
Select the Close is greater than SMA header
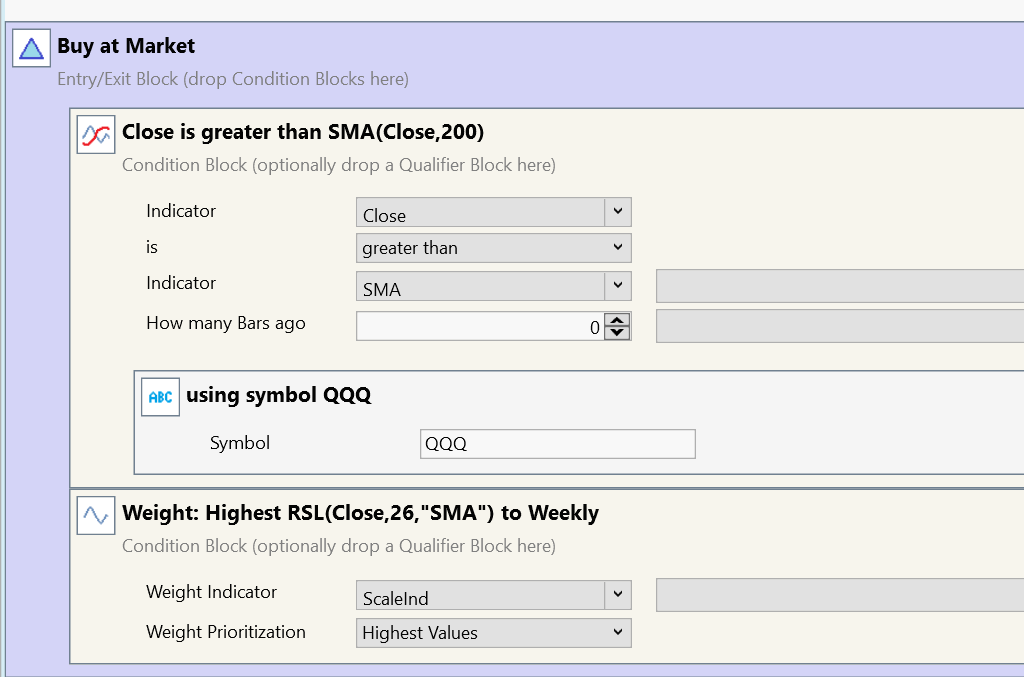[303, 132]
